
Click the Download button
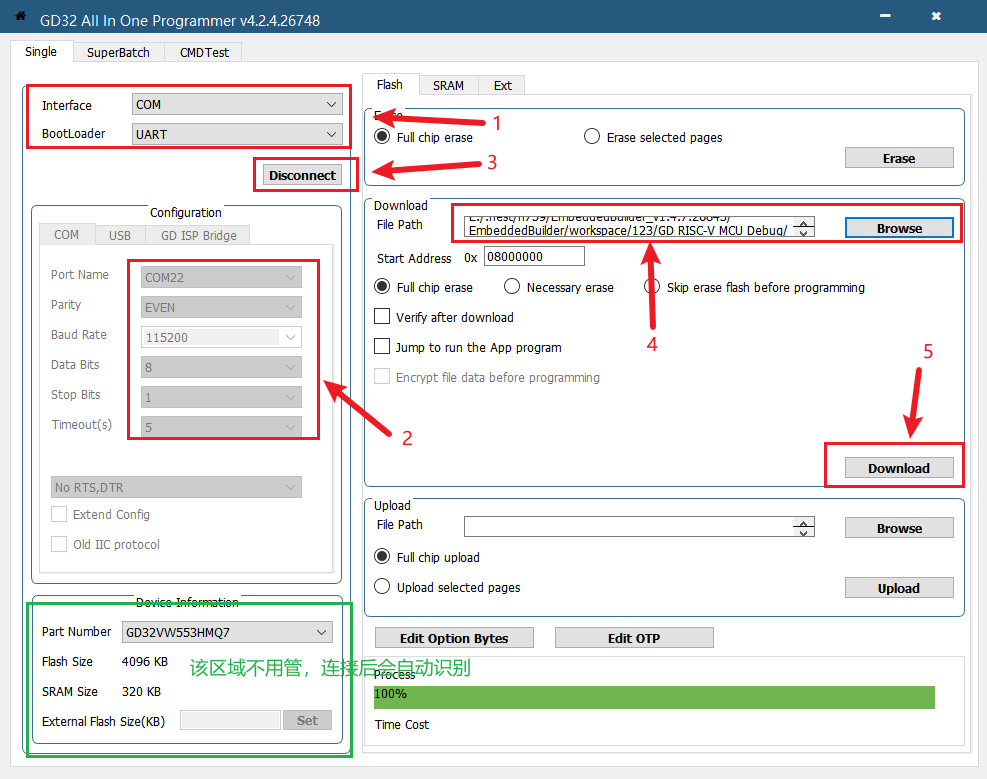[x=898, y=468]
